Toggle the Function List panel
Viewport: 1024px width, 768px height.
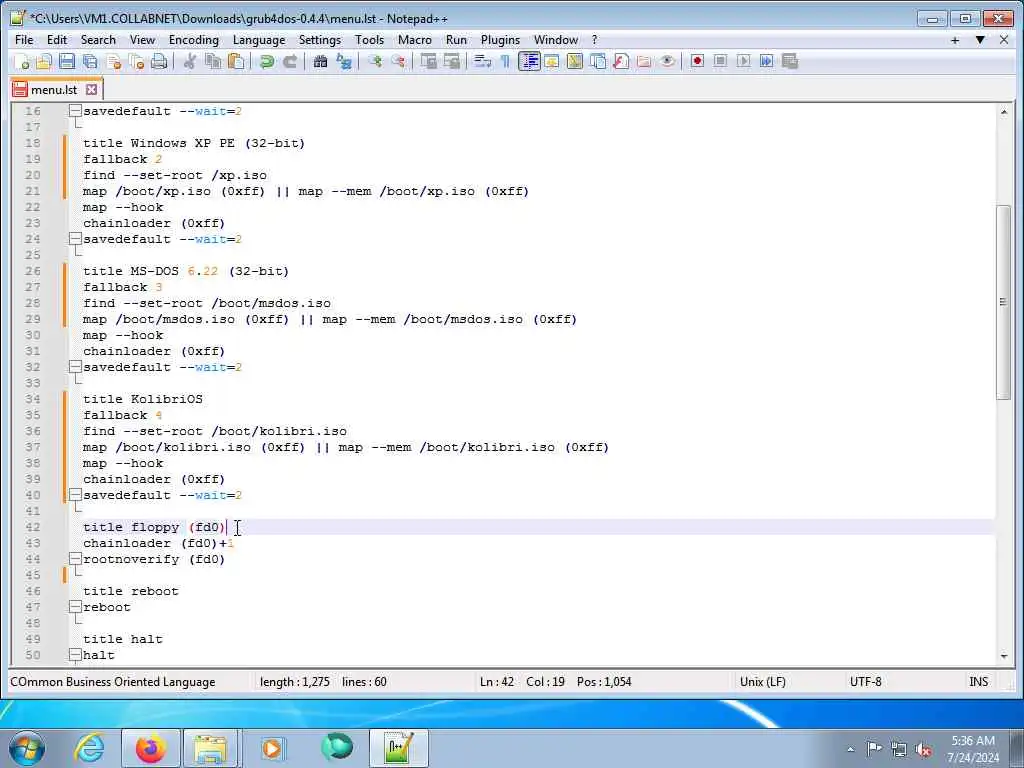coord(620,61)
